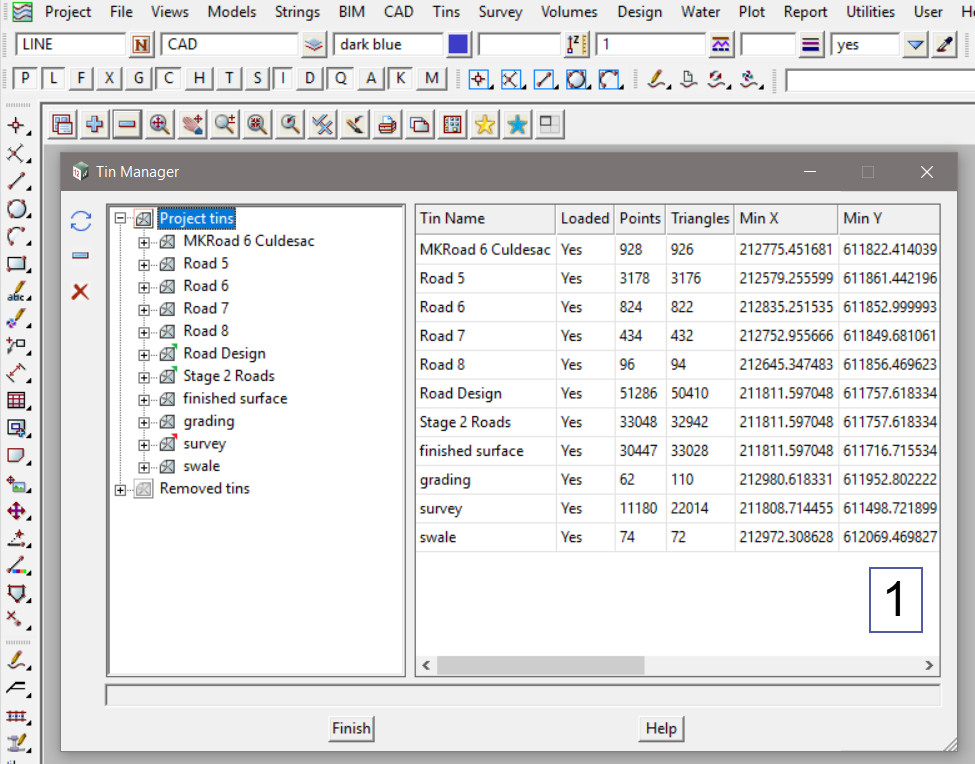
Task: Toggle the M snap button
Action: click(x=431, y=79)
